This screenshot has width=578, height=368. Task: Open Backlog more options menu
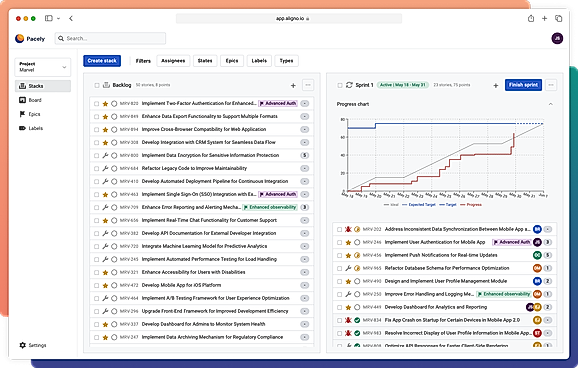pos(308,85)
